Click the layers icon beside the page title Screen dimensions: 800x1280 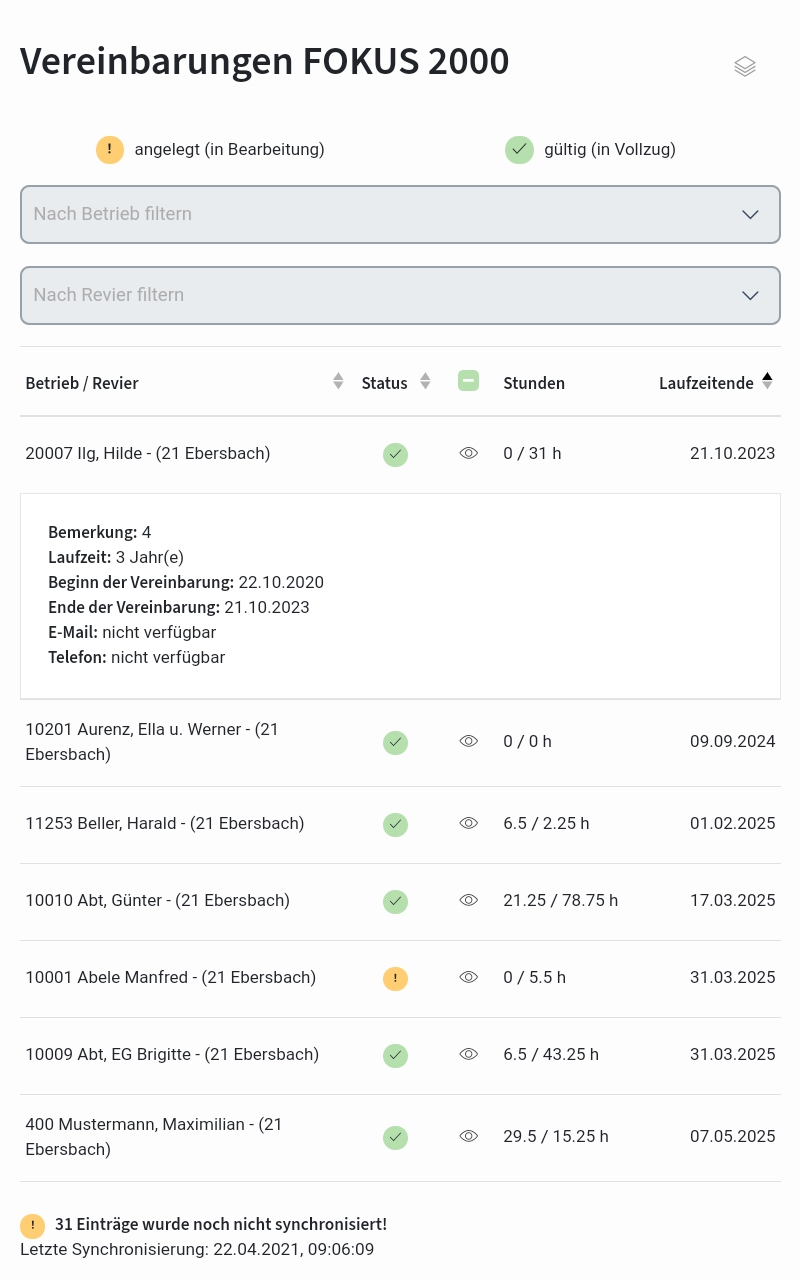click(x=744, y=67)
